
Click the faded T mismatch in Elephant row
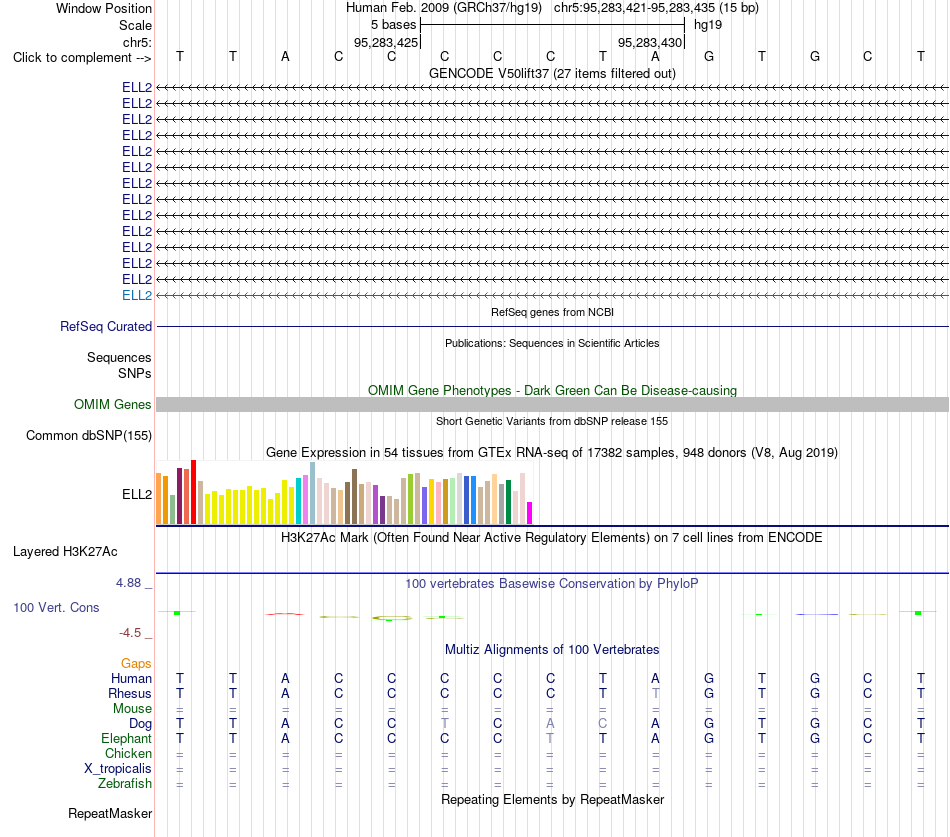[550, 738]
